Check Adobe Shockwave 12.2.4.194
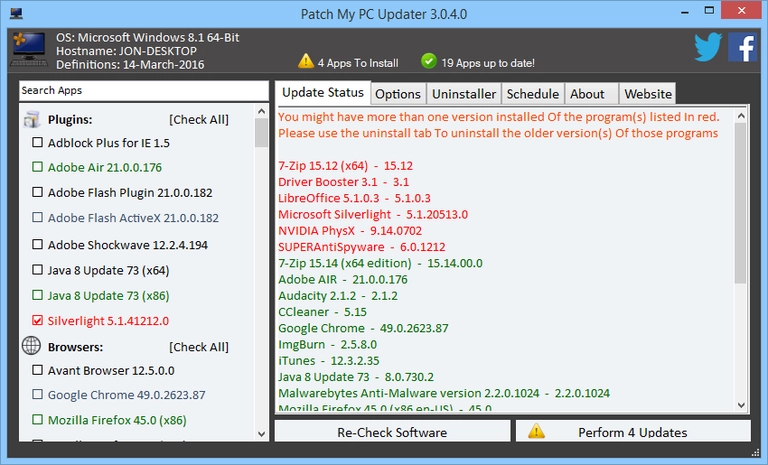768x465 pixels. tap(37, 244)
